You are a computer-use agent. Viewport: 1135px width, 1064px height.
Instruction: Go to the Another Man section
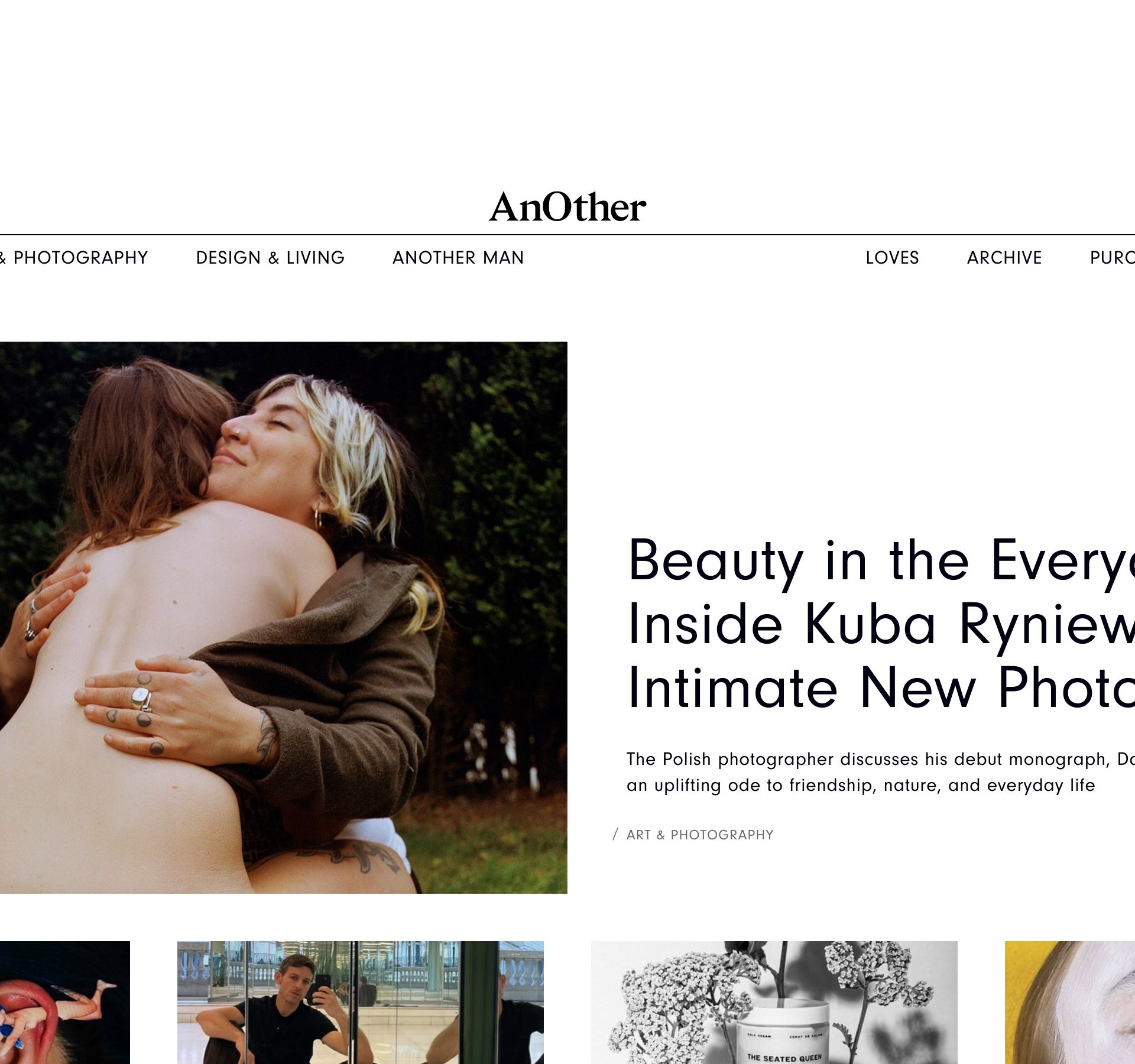458,258
